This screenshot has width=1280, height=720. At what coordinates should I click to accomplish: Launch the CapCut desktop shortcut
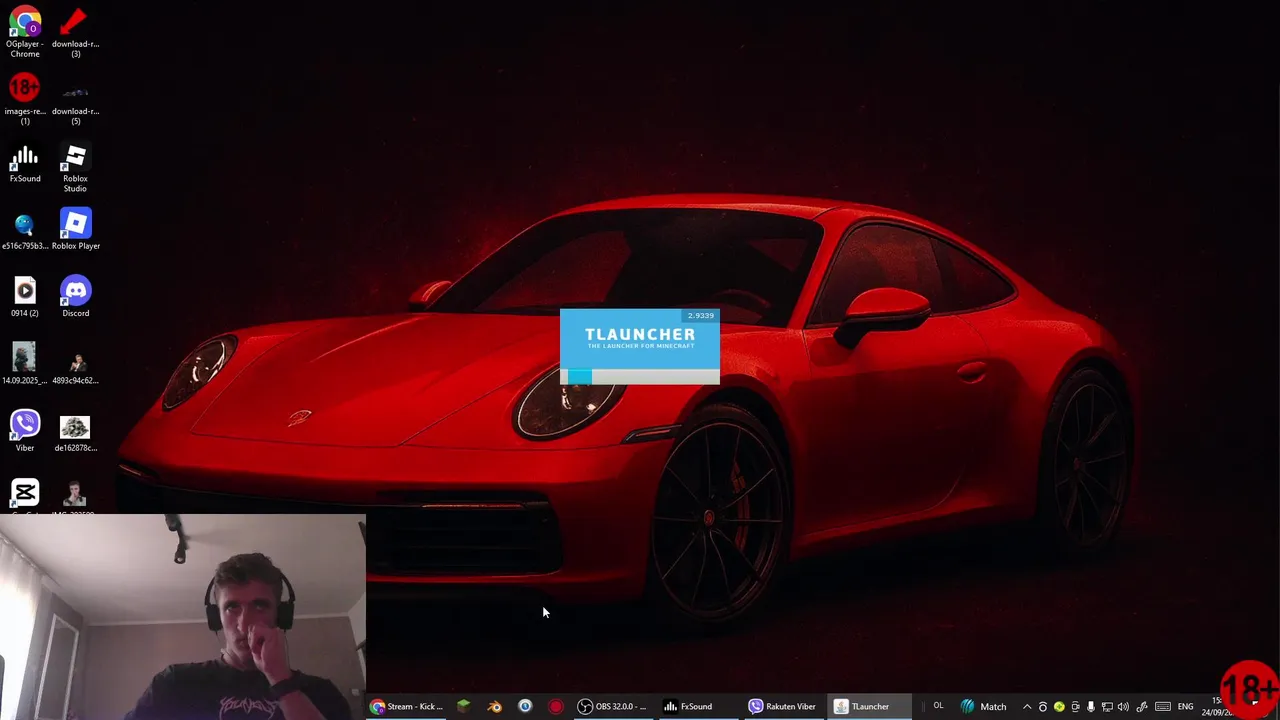(x=25, y=496)
